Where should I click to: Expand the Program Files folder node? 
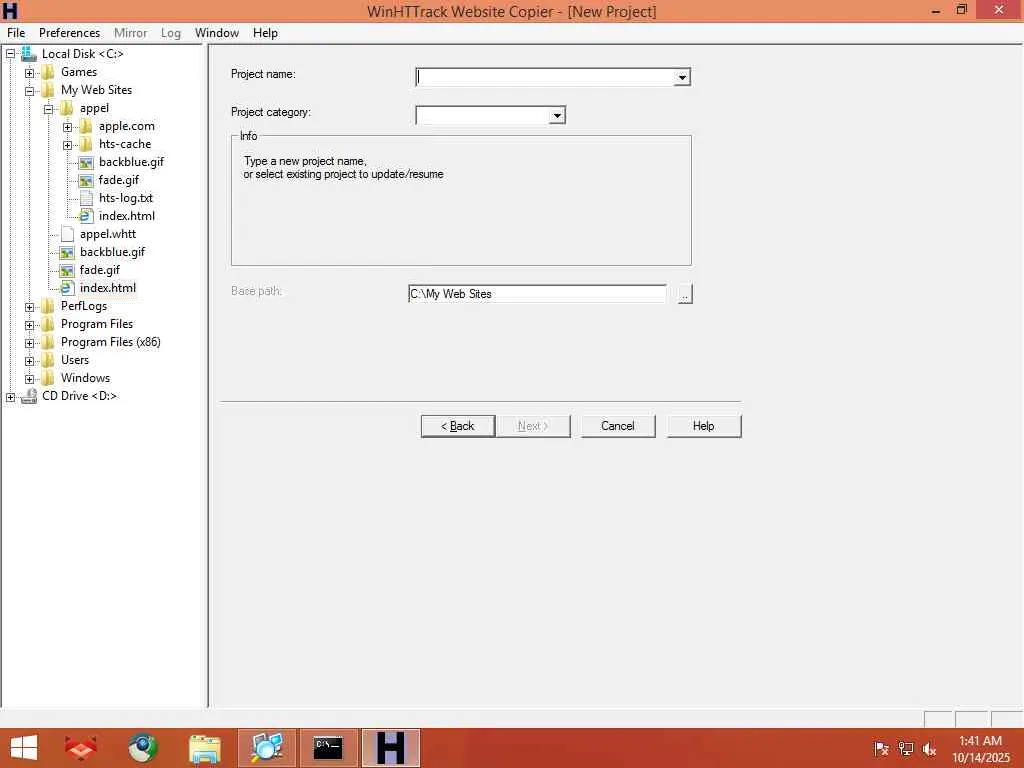click(x=29, y=325)
